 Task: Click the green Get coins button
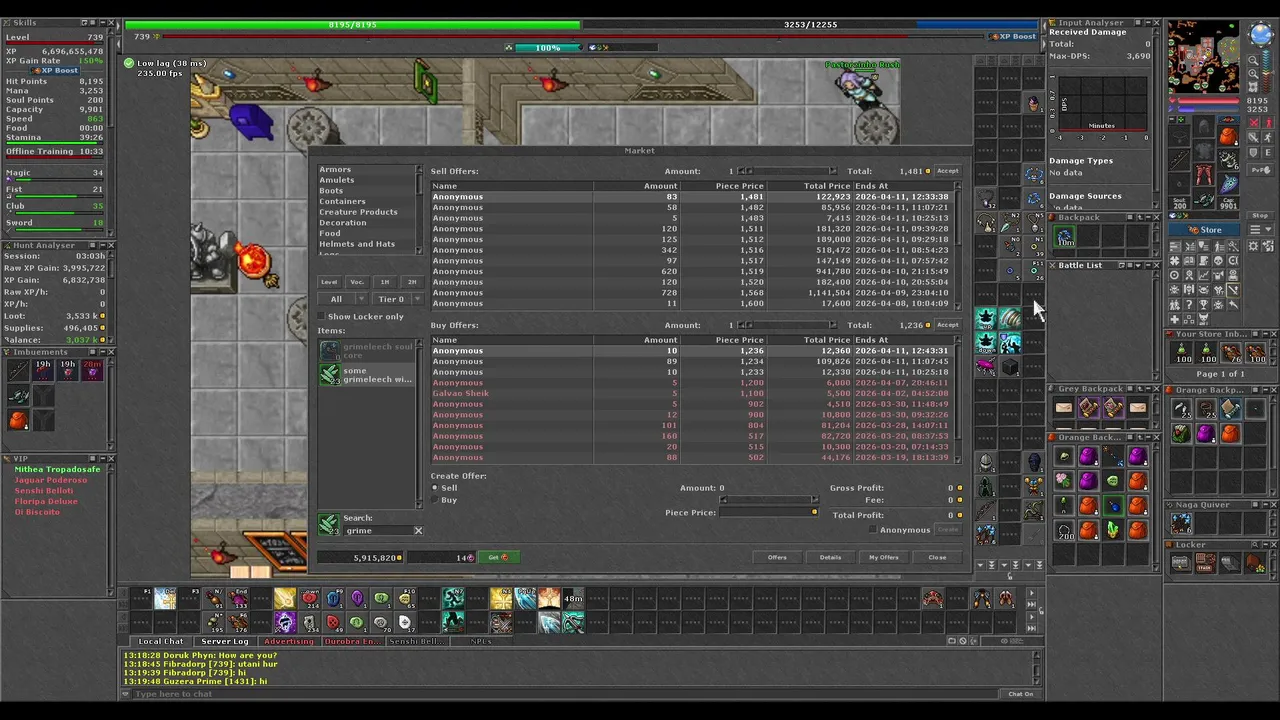point(497,557)
